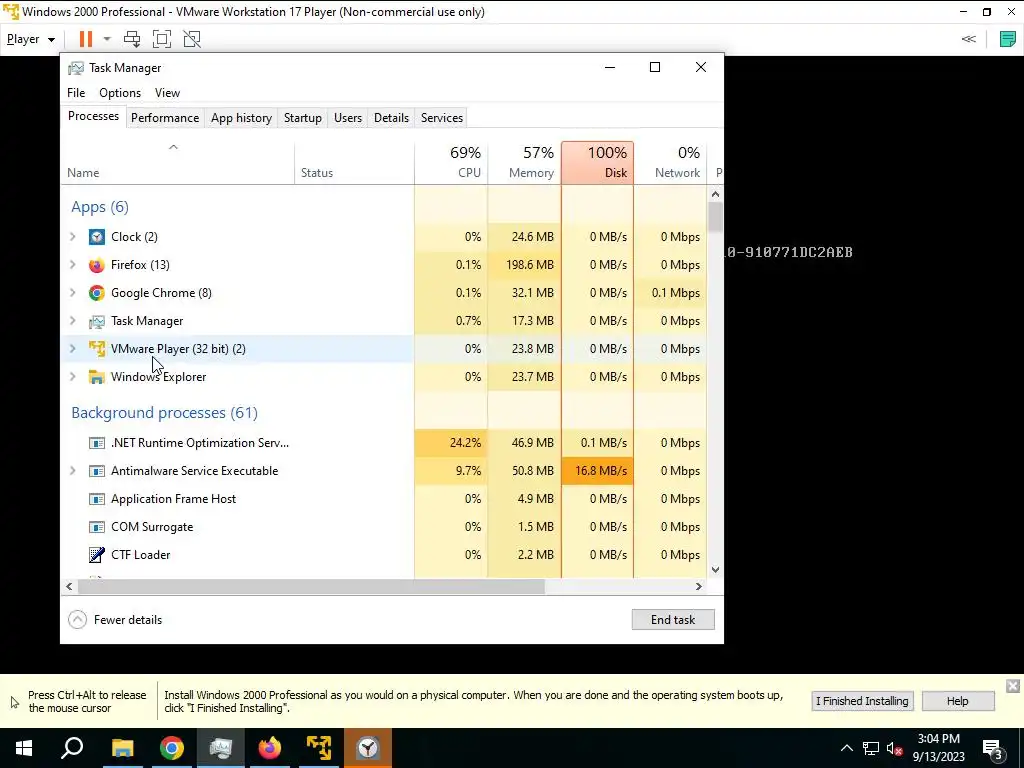Image resolution: width=1024 pixels, height=768 pixels.
Task: Switch to the App history tab
Action: coord(241,118)
